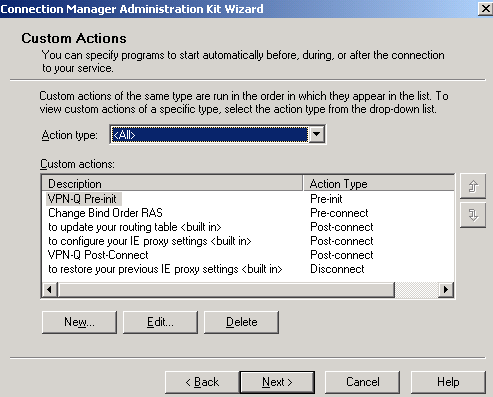This screenshot has height=397, width=493.
Task: Delete the selected custom action
Action: click(241, 322)
